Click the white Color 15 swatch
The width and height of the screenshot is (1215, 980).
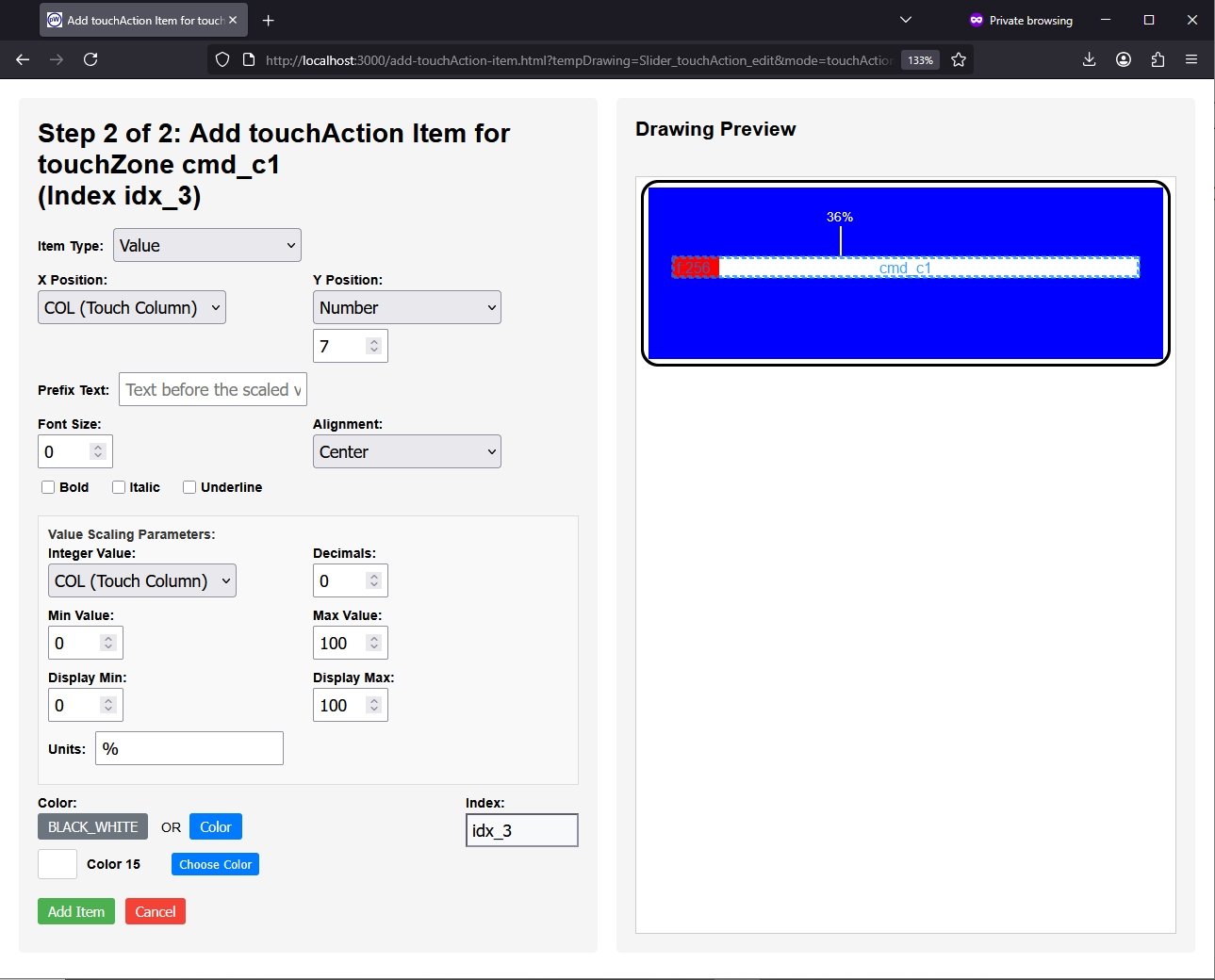[x=57, y=864]
